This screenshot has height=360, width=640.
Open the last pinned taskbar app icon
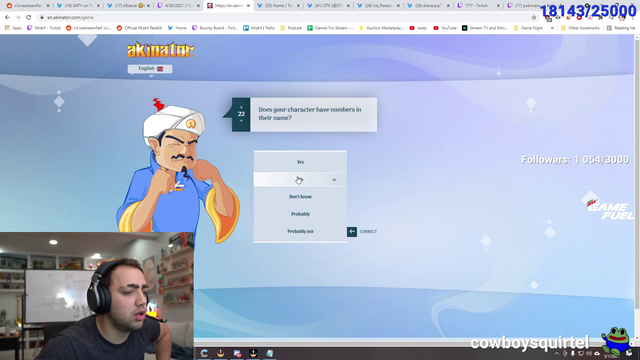(269, 353)
